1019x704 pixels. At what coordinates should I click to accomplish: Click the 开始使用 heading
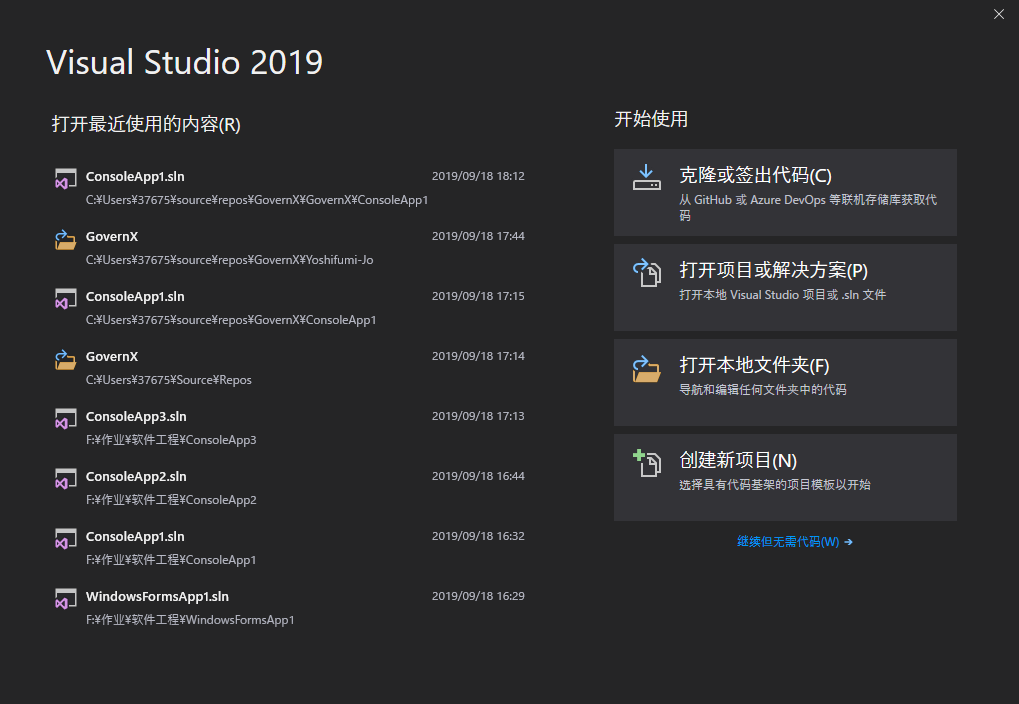click(651, 119)
